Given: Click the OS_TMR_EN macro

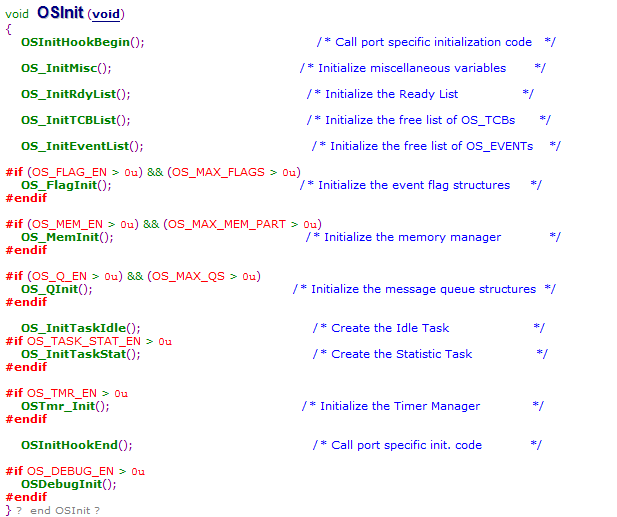Looking at the screenshot, I should pos(62,393).
